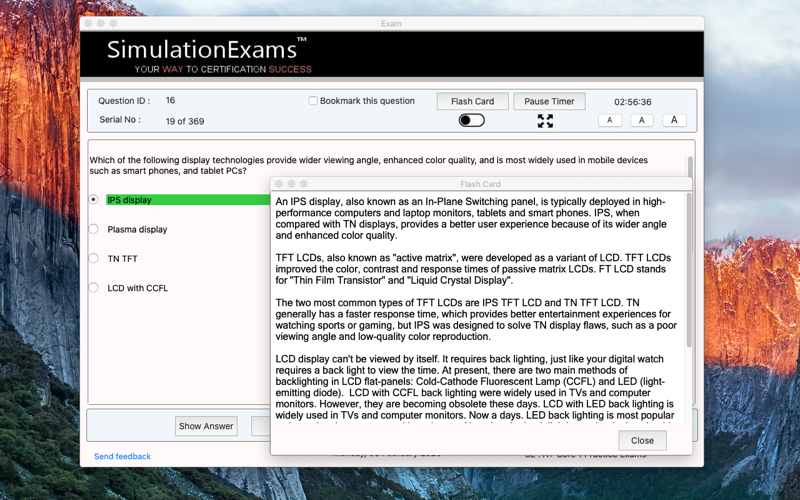Click the question pane vertical scrollbar

pyautogui.click(x=690, y=167)
